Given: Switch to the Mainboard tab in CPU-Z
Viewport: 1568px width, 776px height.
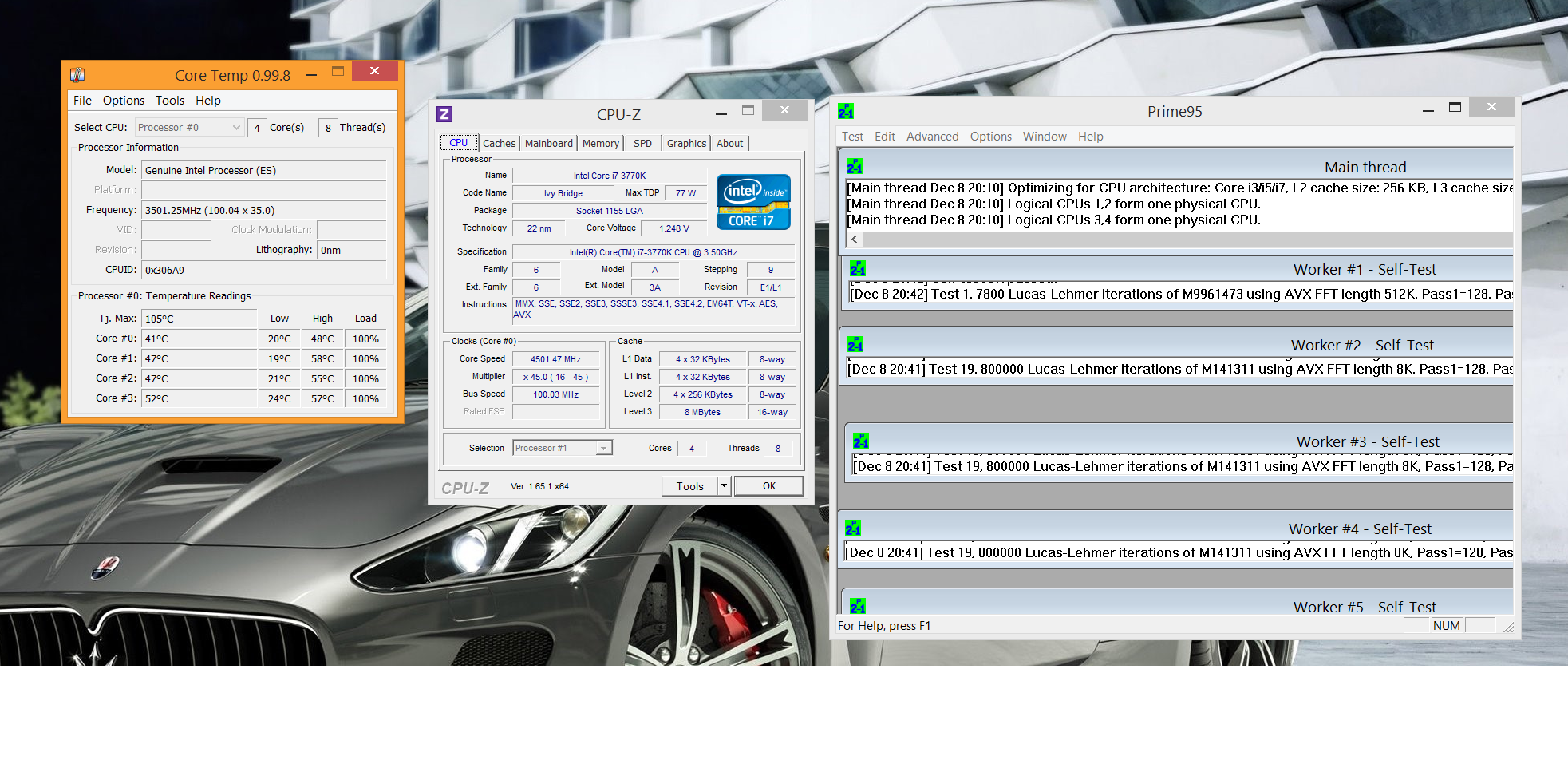Looking at the screenshot, I should 549,143.
